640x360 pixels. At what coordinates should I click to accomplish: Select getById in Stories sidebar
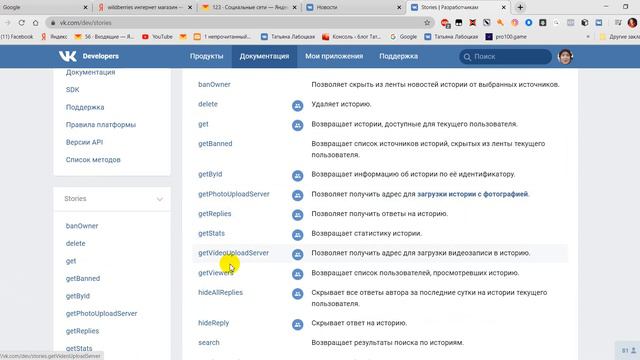78,296
